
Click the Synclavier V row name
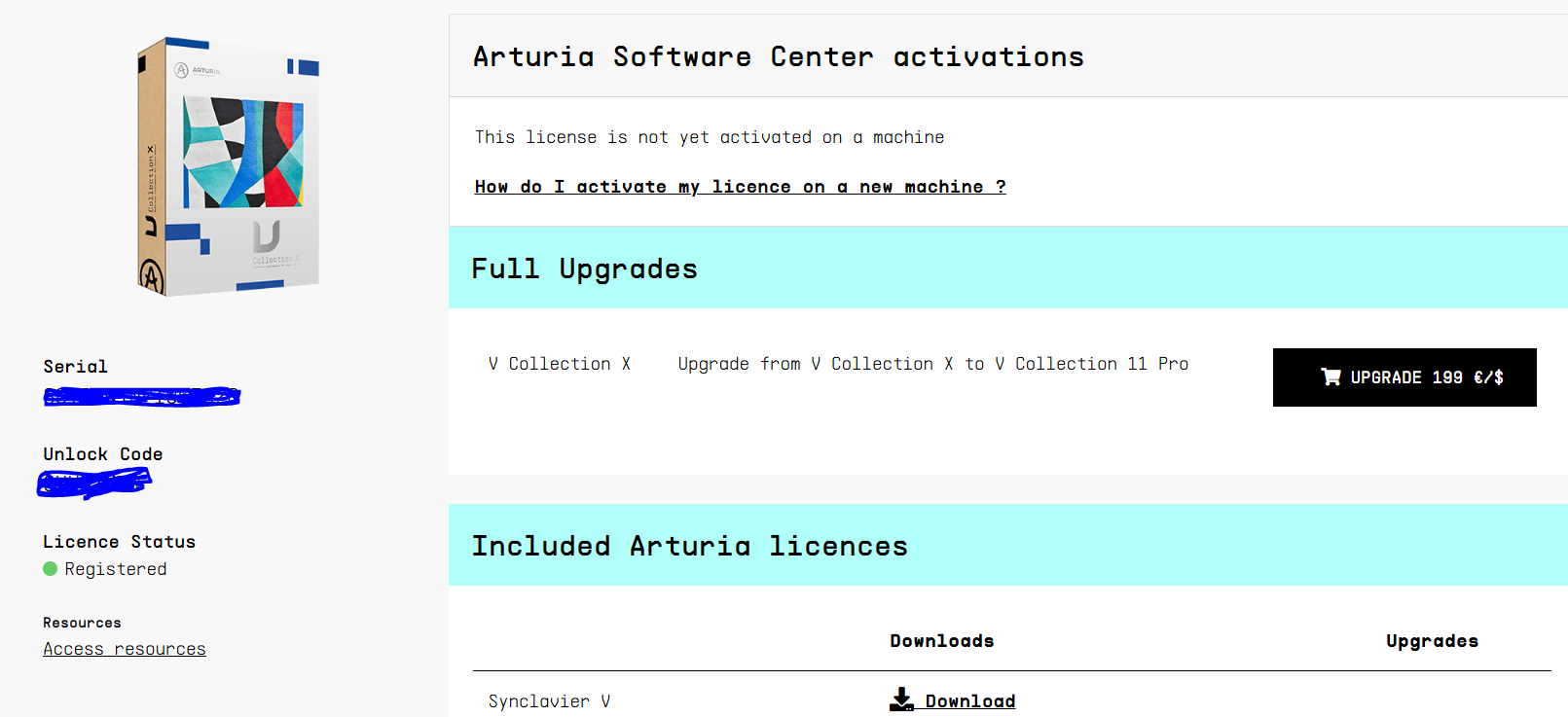pyautogui.click(x=549, y=701)
